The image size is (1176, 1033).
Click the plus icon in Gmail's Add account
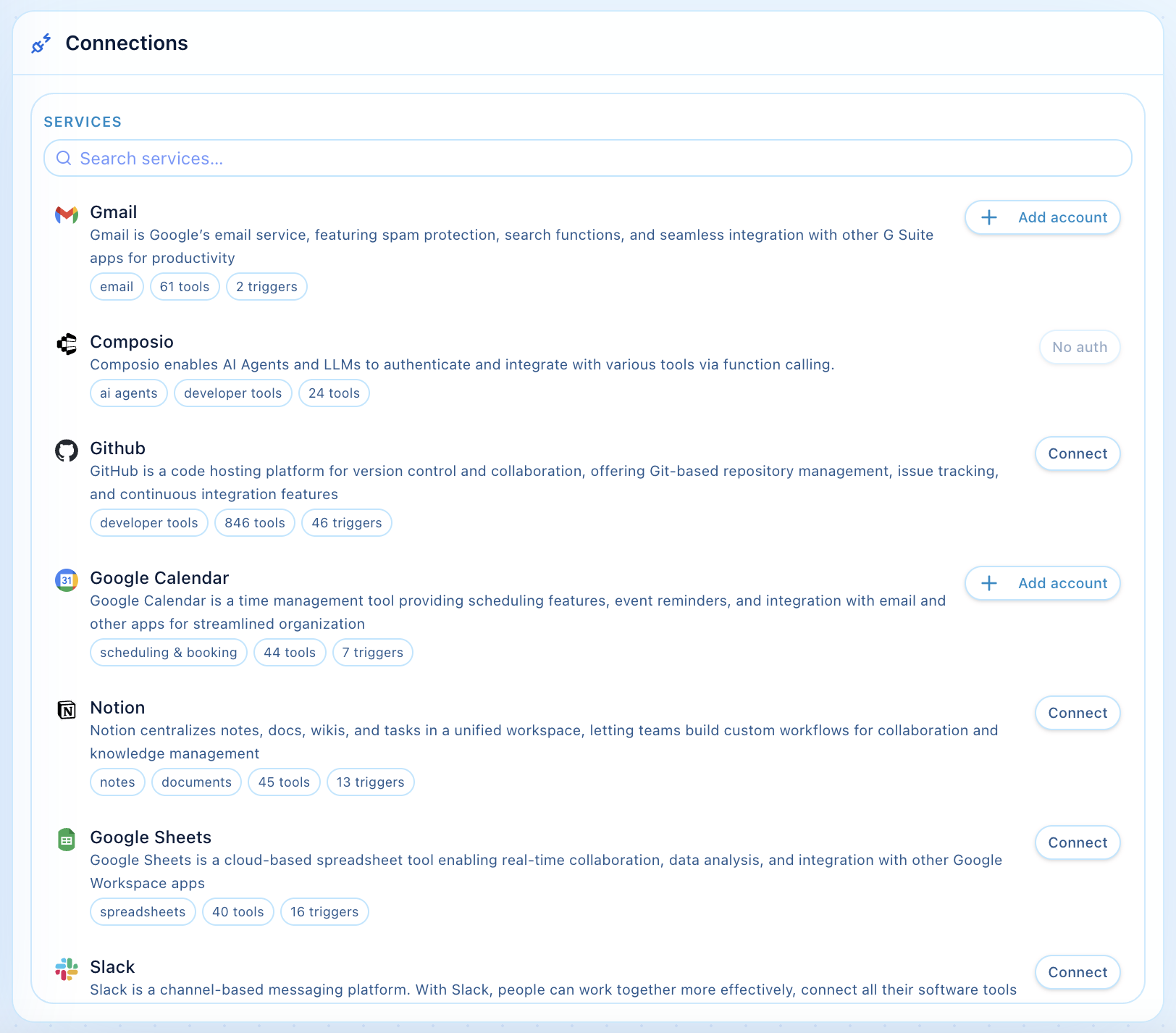989,217
